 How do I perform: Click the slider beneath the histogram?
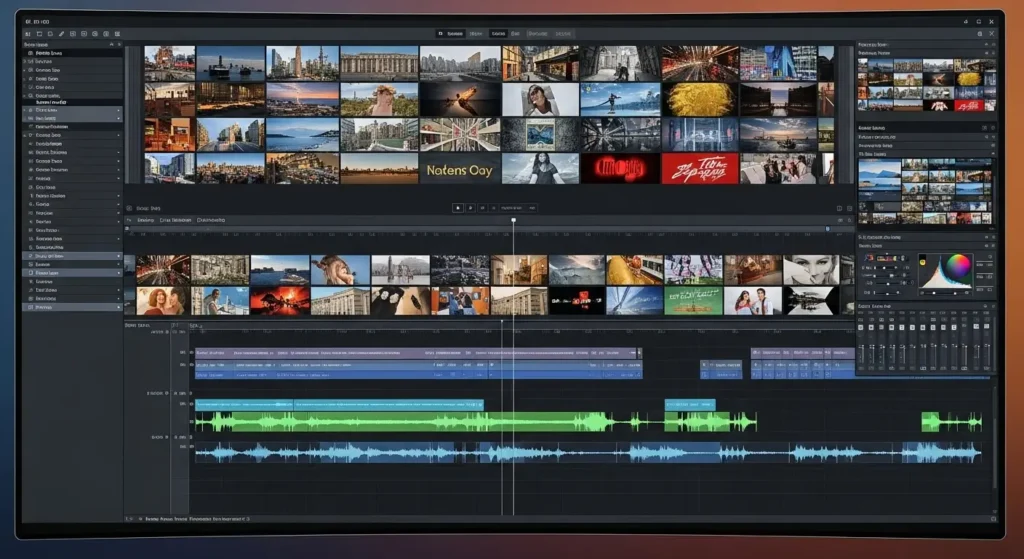coord(944,293)
